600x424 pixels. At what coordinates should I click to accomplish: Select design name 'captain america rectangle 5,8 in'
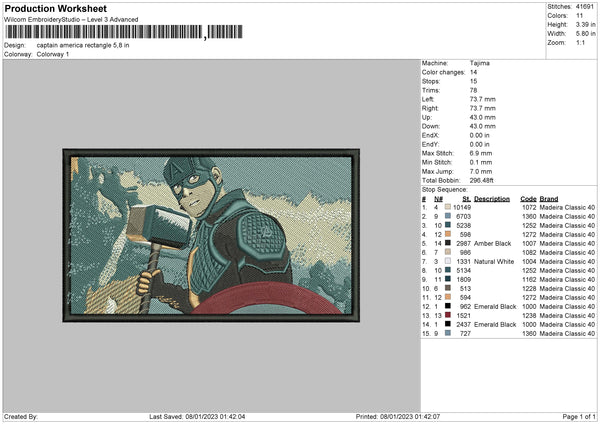pyautogui.click(x=83, y=45)
